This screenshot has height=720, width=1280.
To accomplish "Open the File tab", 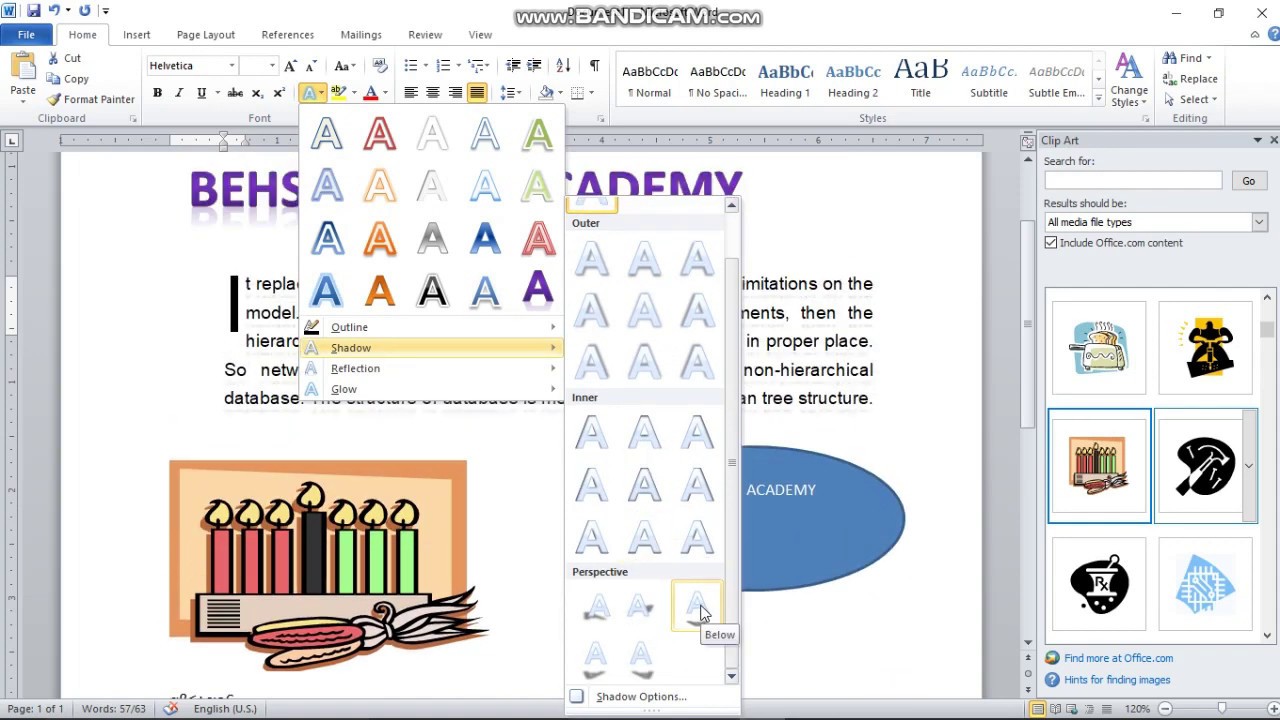I will click(26, 35).
